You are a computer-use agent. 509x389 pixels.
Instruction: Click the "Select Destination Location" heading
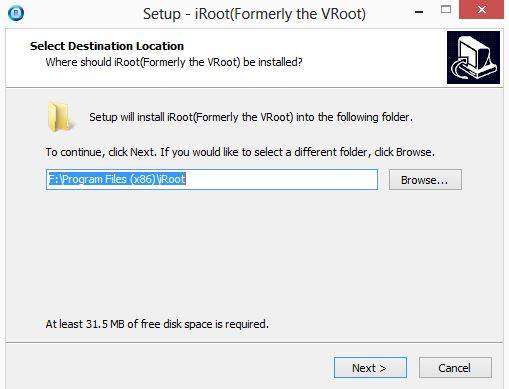[x=107, y=46]
